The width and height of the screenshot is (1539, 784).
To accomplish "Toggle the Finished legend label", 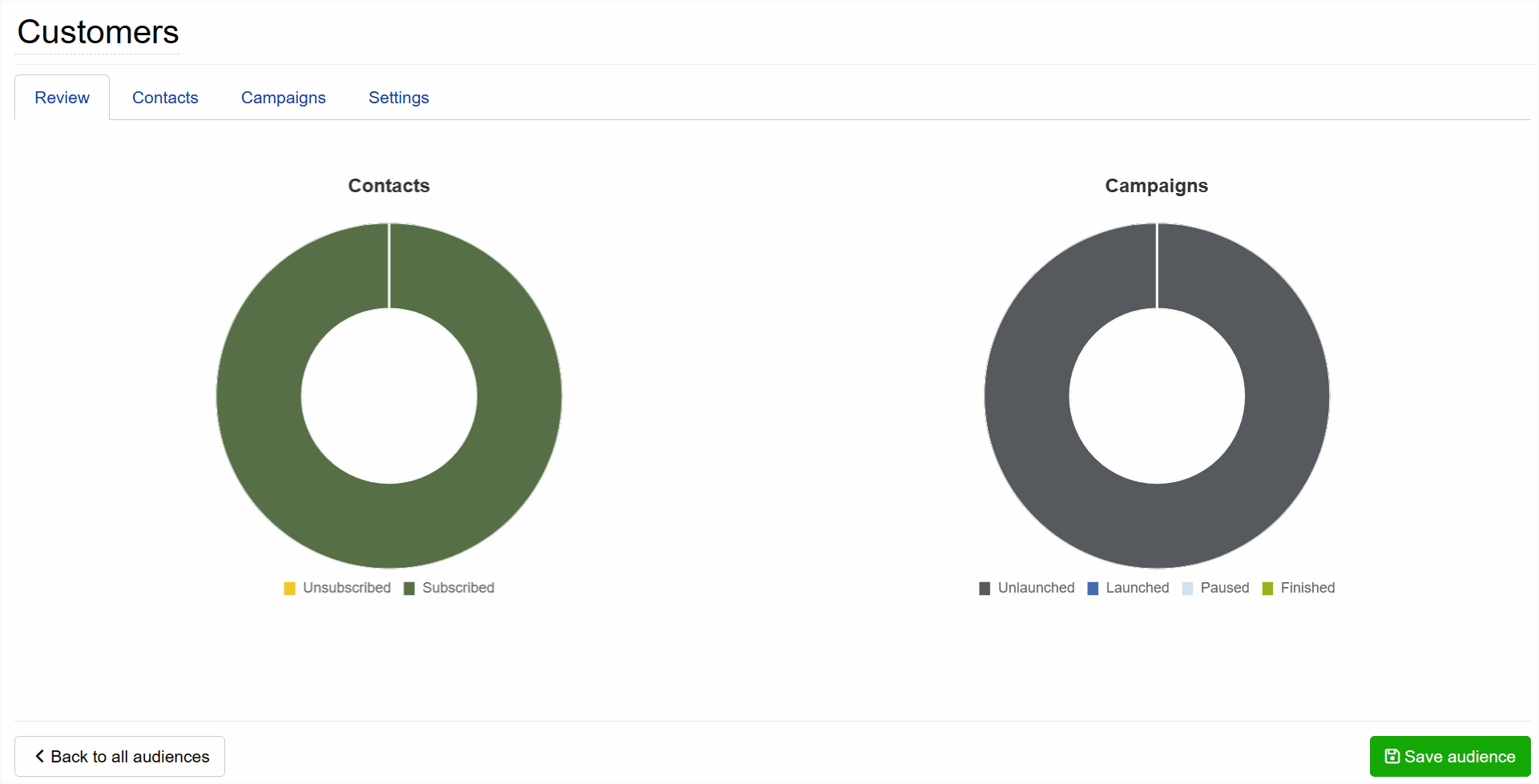I will (1307, 588).
